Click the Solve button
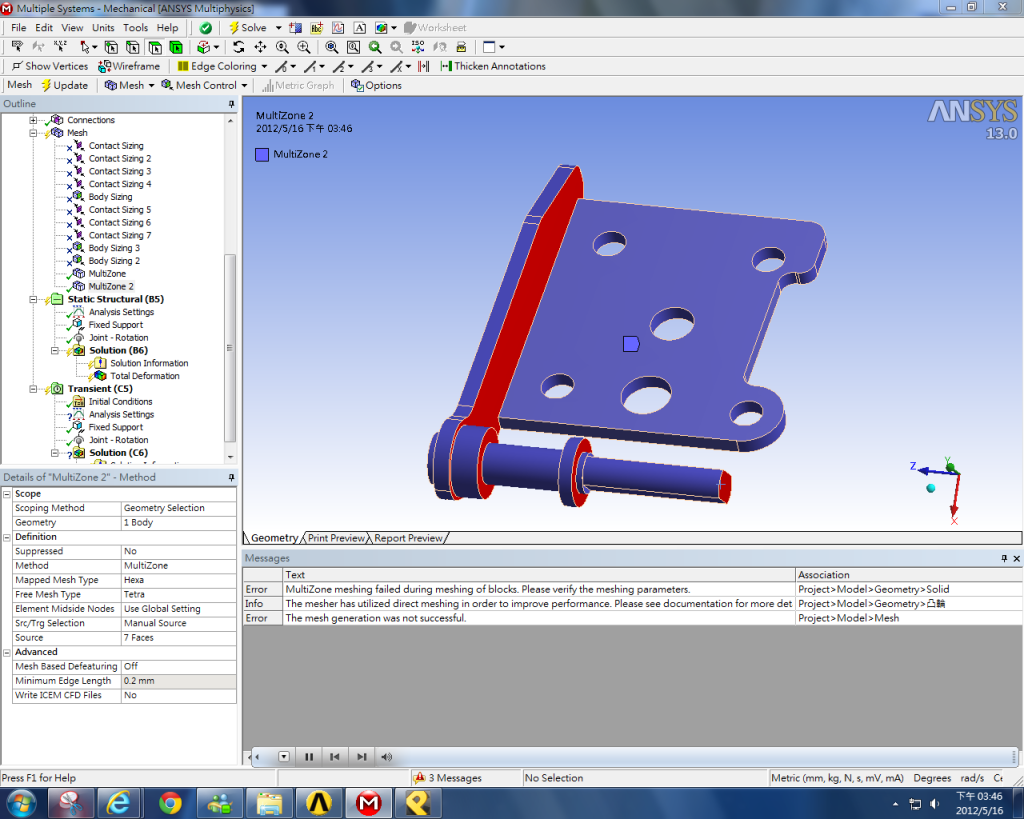 click(248, 28)
